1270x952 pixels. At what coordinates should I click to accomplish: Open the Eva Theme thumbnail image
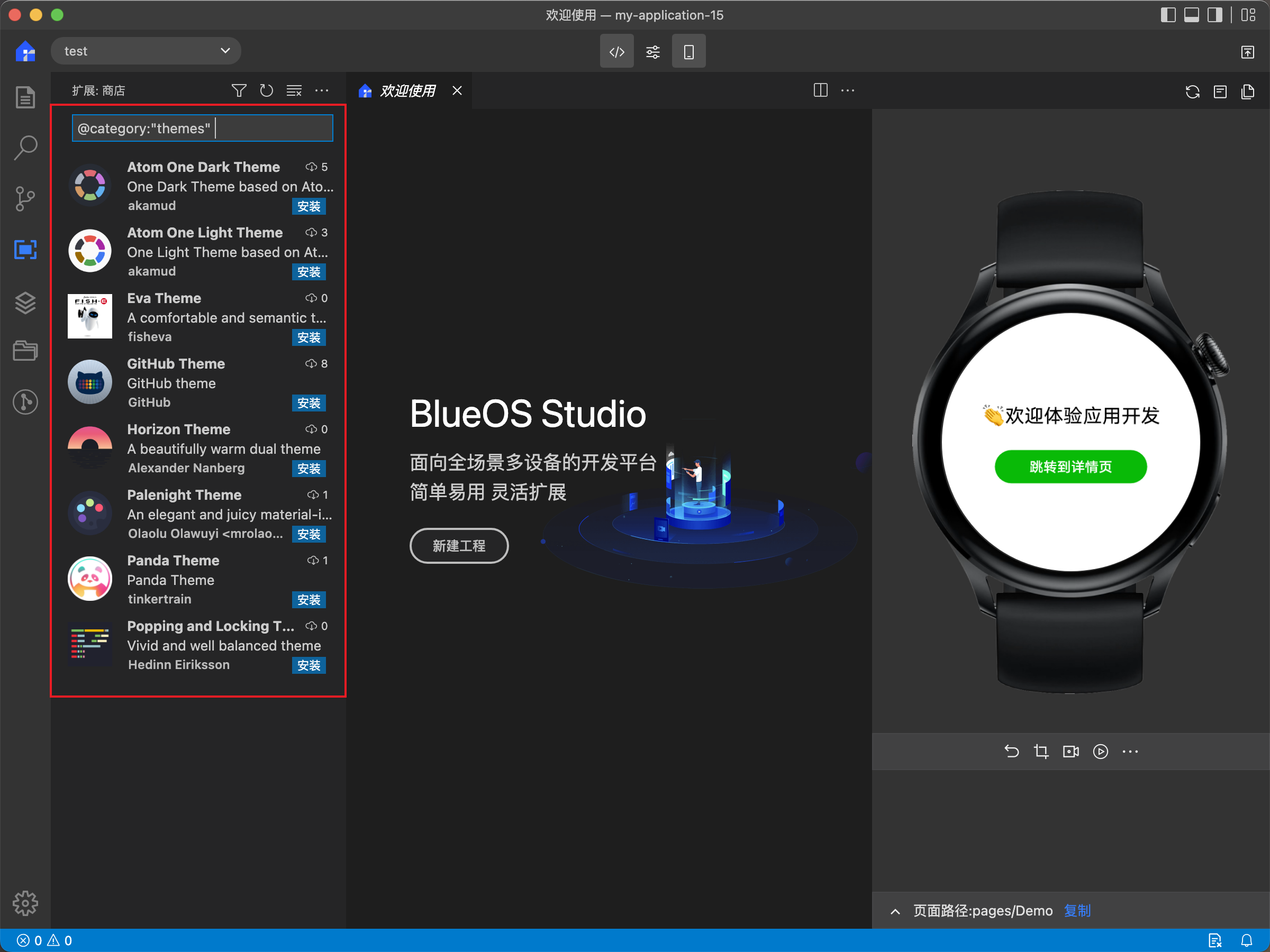[89, 316]
